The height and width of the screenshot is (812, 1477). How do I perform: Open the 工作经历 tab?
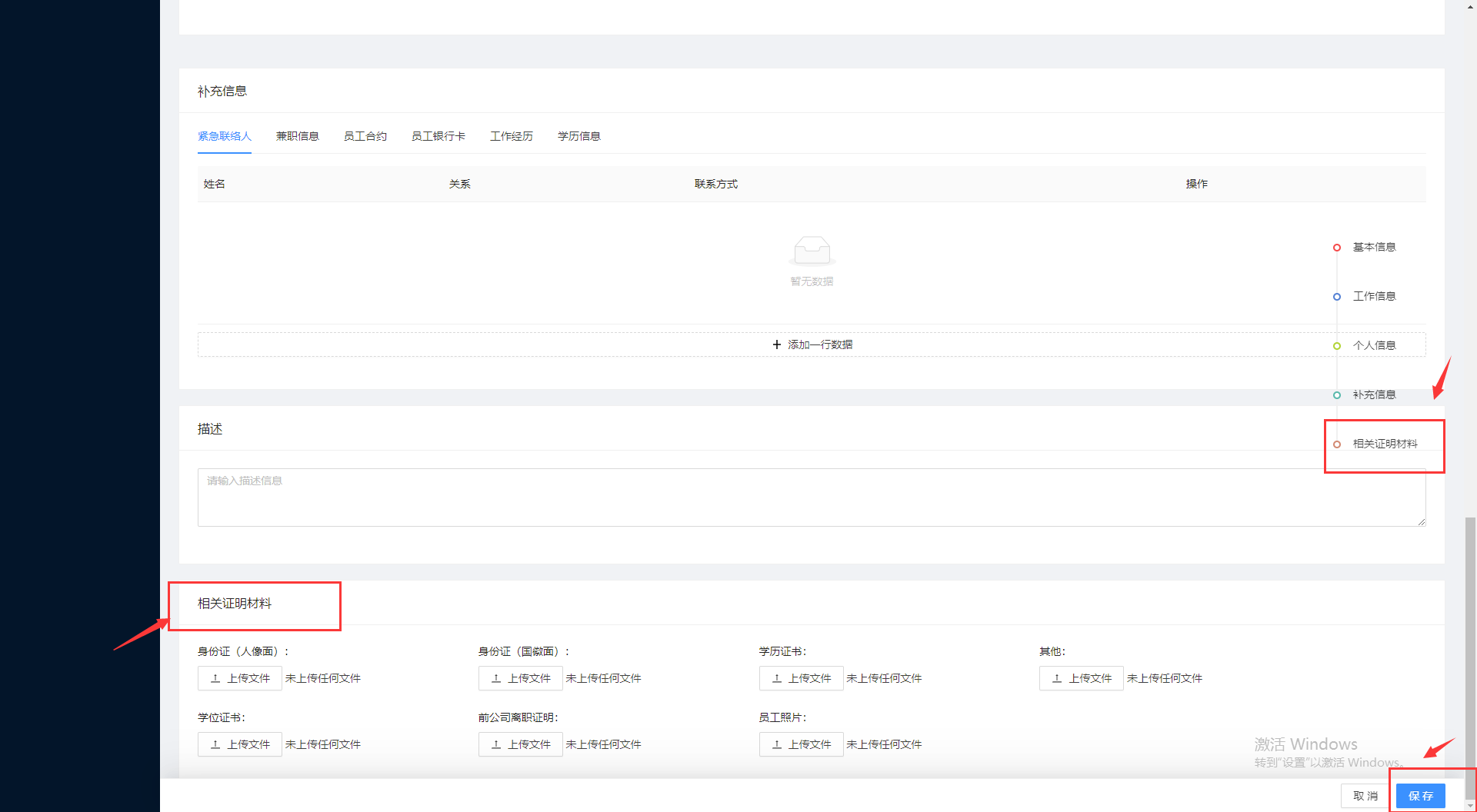point(512,136)
